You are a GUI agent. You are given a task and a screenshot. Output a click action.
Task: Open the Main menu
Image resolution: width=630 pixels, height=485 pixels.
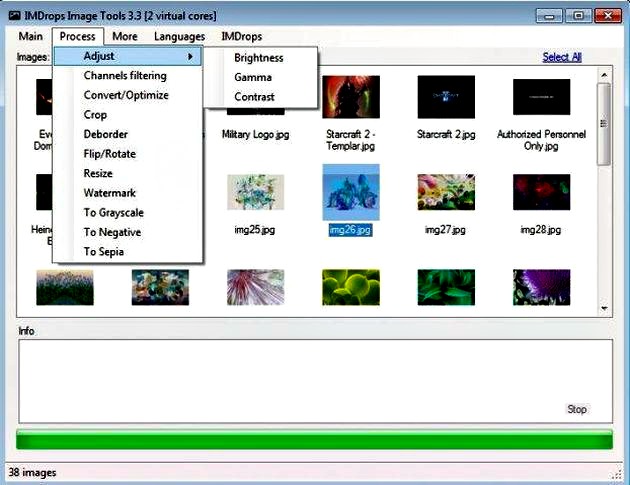coord(31,37)
